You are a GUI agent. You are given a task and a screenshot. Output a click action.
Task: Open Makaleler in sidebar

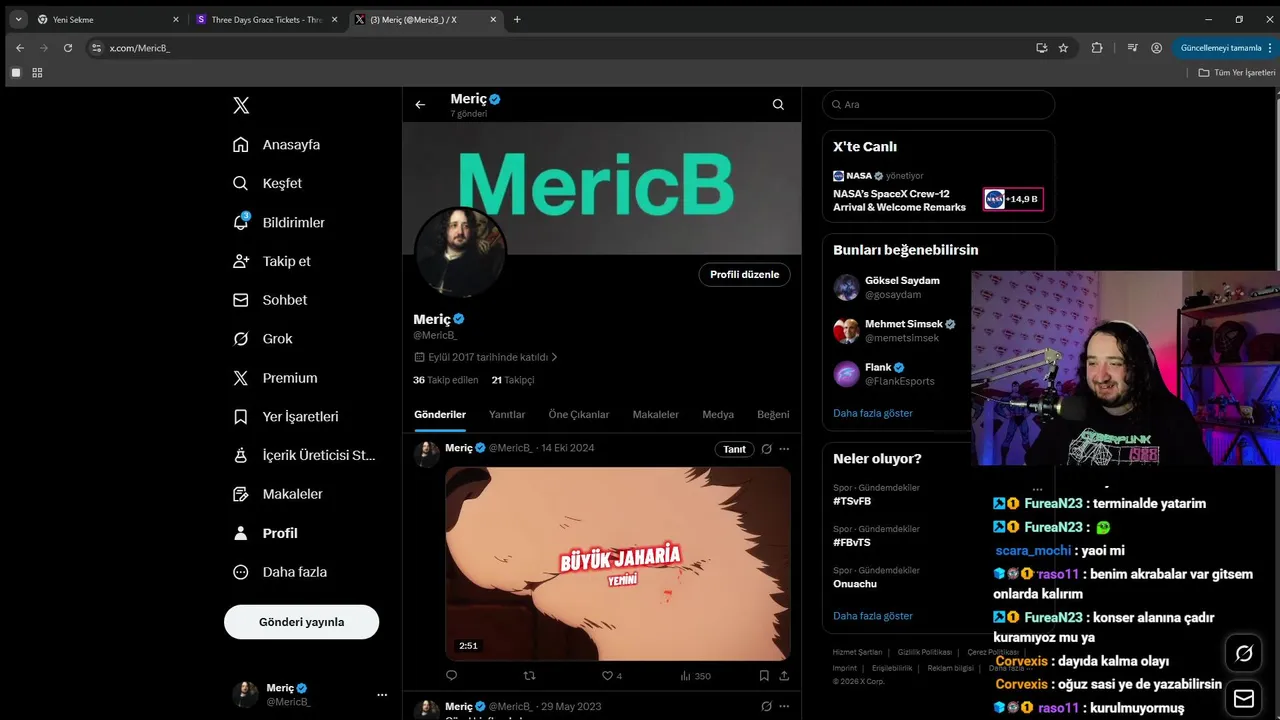click(x=277, y=494)
